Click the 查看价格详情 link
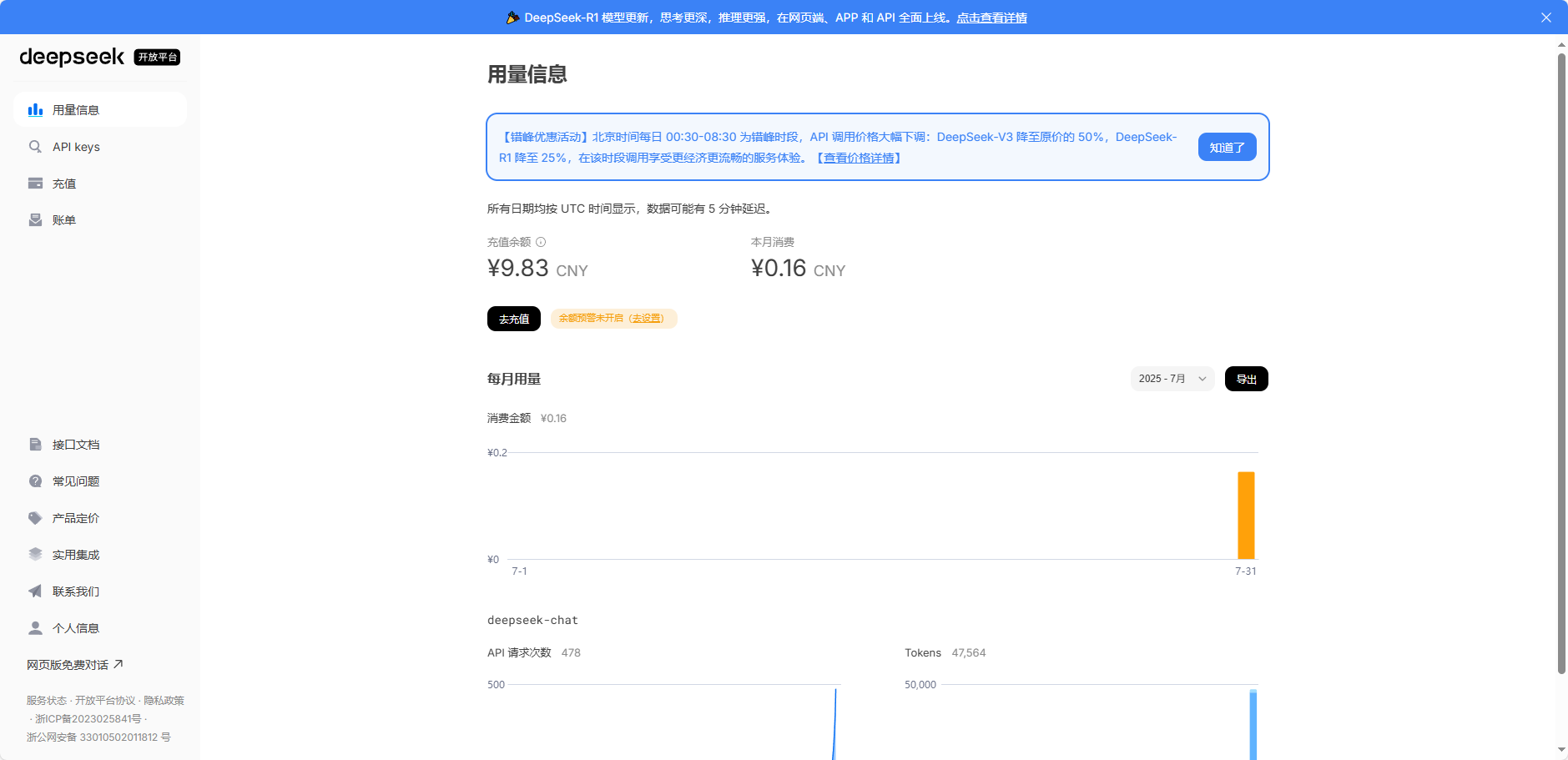The height and width of the screenshot is (760, 1568). pos(859,158)
